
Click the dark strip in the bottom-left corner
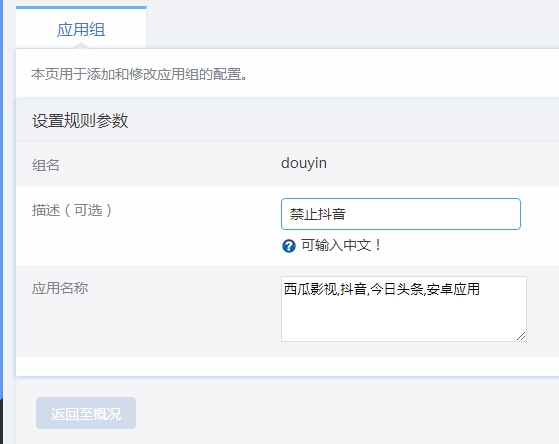[1, 421]
